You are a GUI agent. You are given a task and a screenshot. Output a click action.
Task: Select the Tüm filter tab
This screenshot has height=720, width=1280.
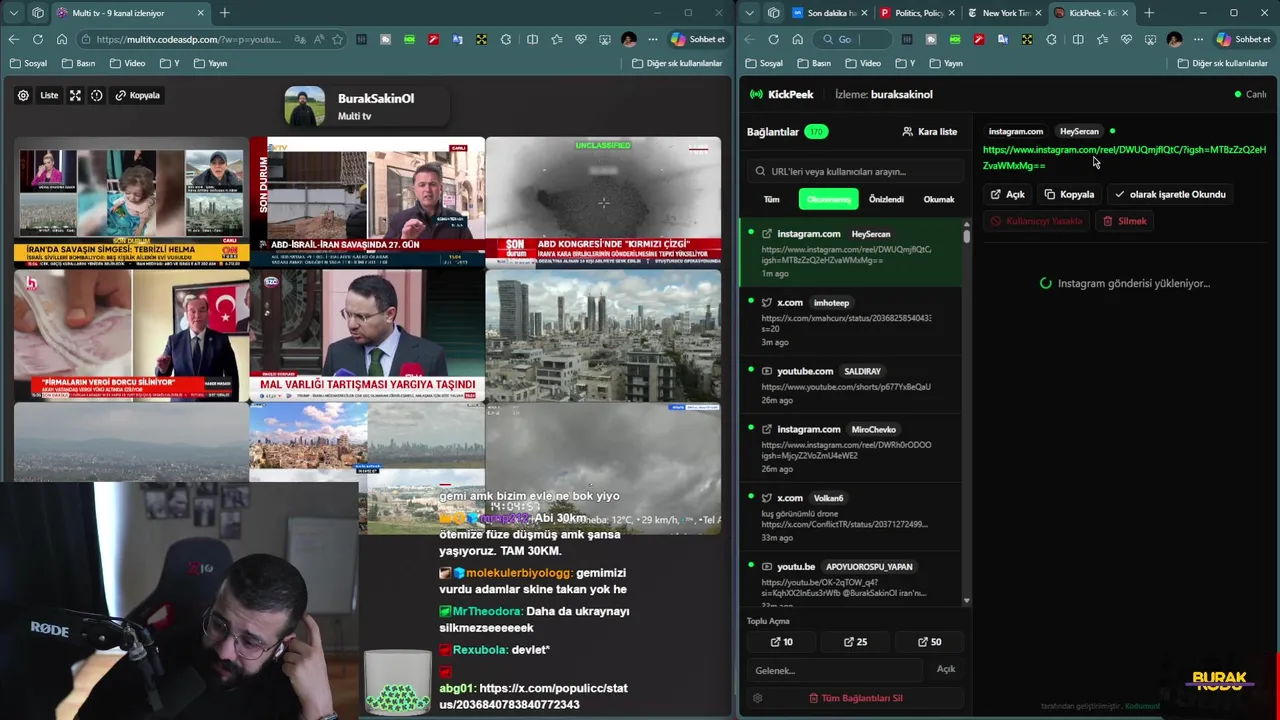pos(772,199)
